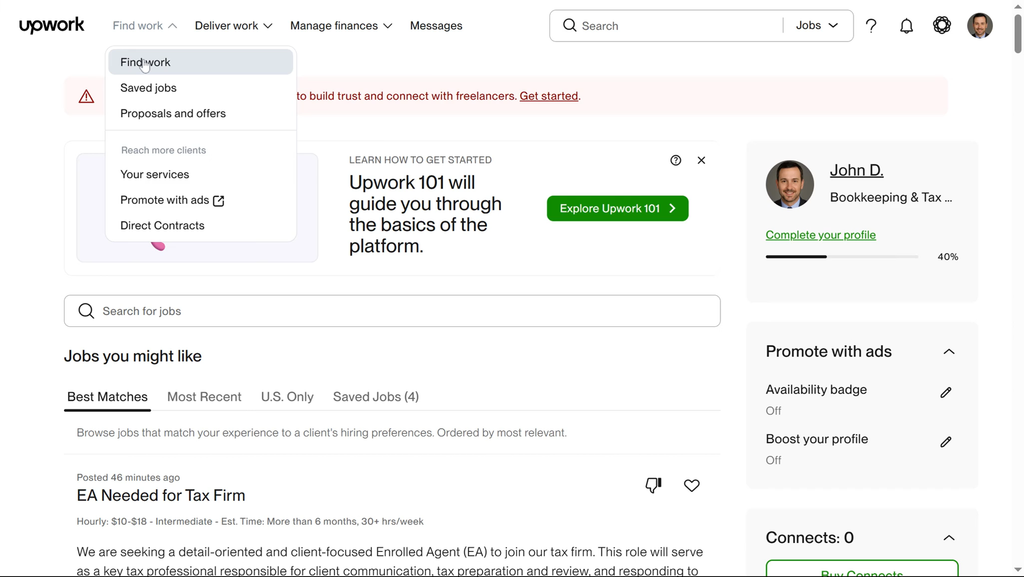The image size is (1024, 577).
Task: Expand the Deliver work menu
Action: pyautogui.click(x=233, y=26)
